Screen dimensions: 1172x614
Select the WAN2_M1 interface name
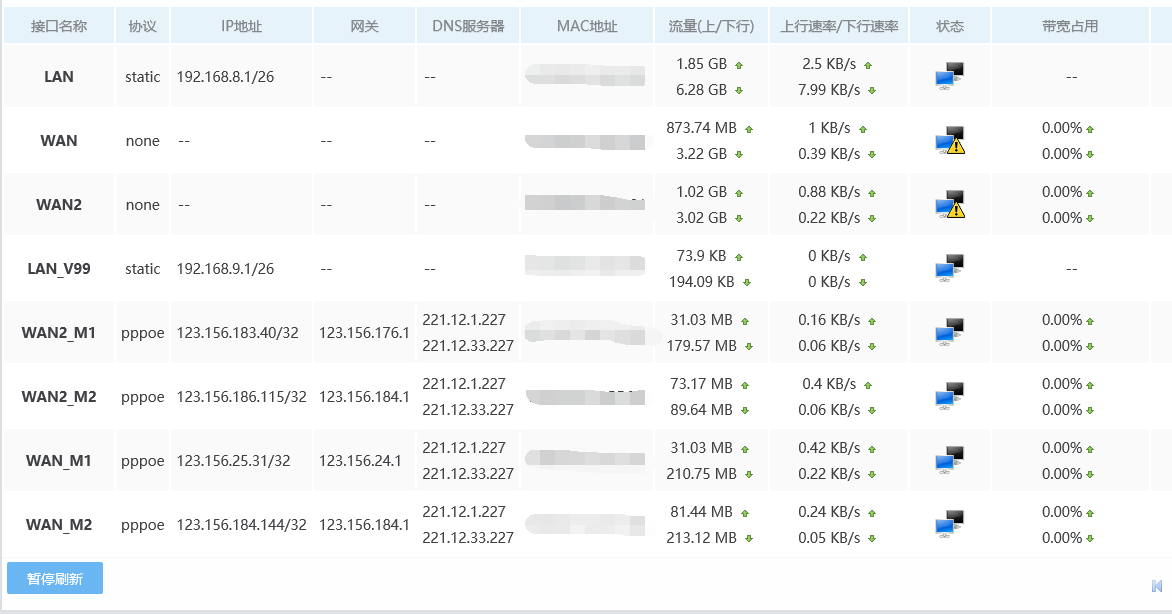coord(59,332)
